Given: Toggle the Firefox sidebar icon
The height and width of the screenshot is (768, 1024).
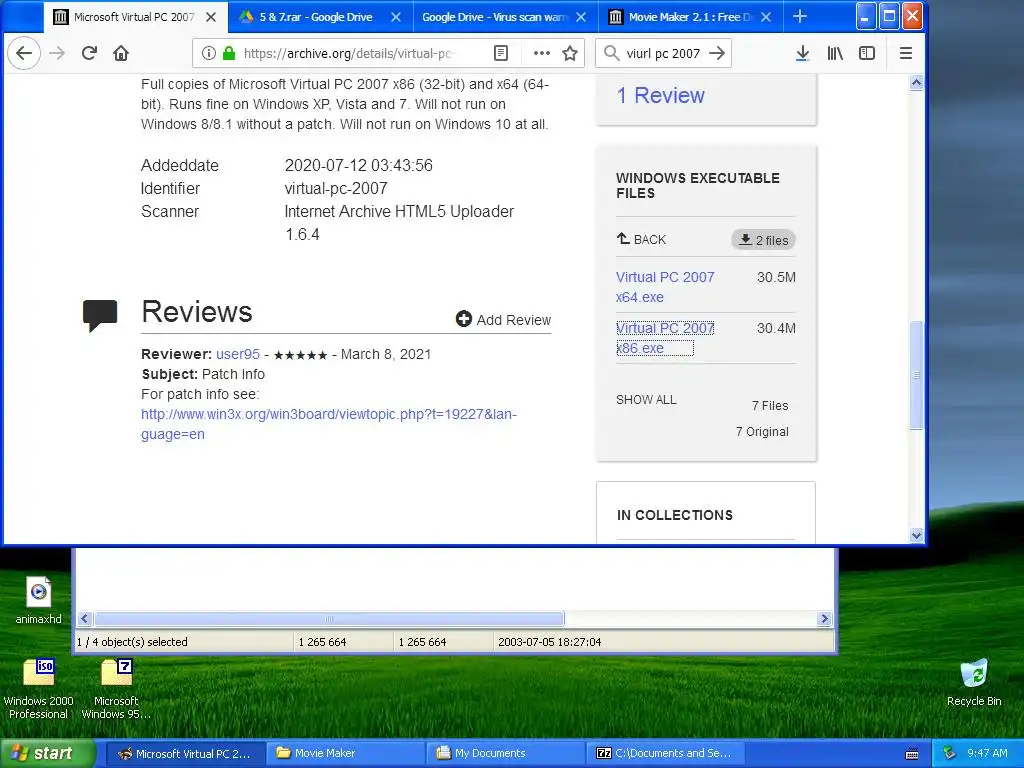Looking at the screenshot, I should point(867,53).
